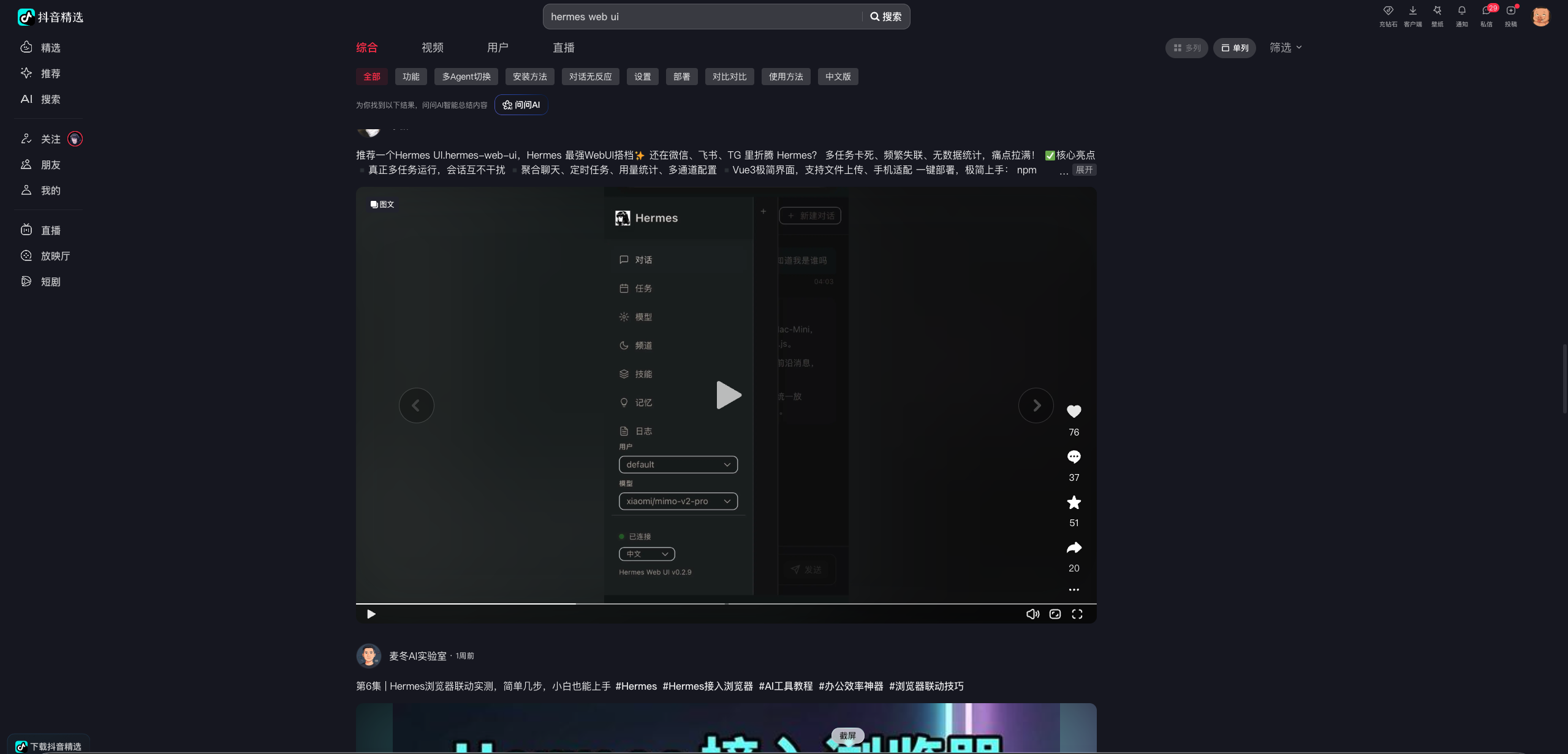Filter results by 安装方法 tag
Viewport: 1568px width, 754px height.
[x=529, y=77]
